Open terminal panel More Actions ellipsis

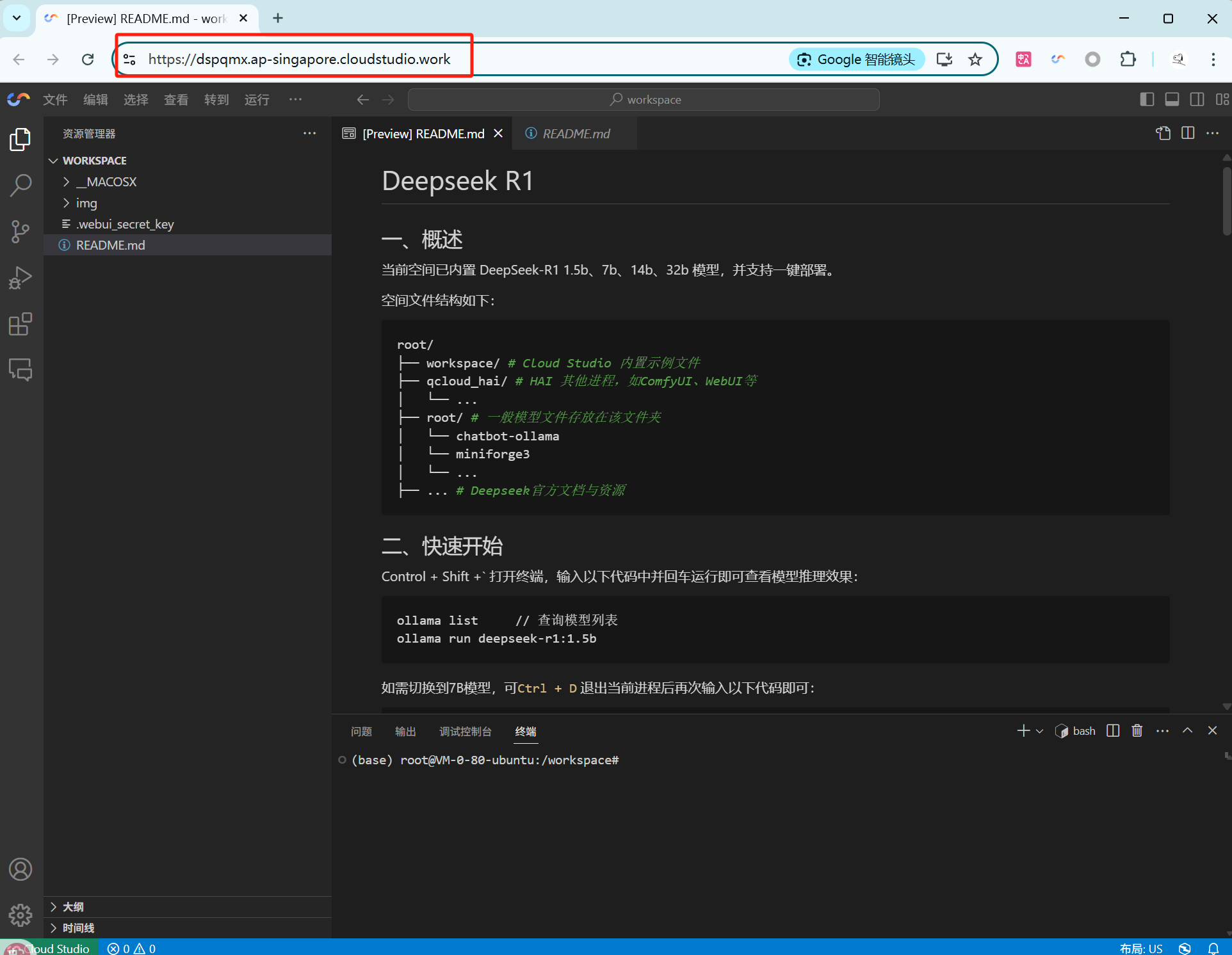click(x=1162, y=731)
